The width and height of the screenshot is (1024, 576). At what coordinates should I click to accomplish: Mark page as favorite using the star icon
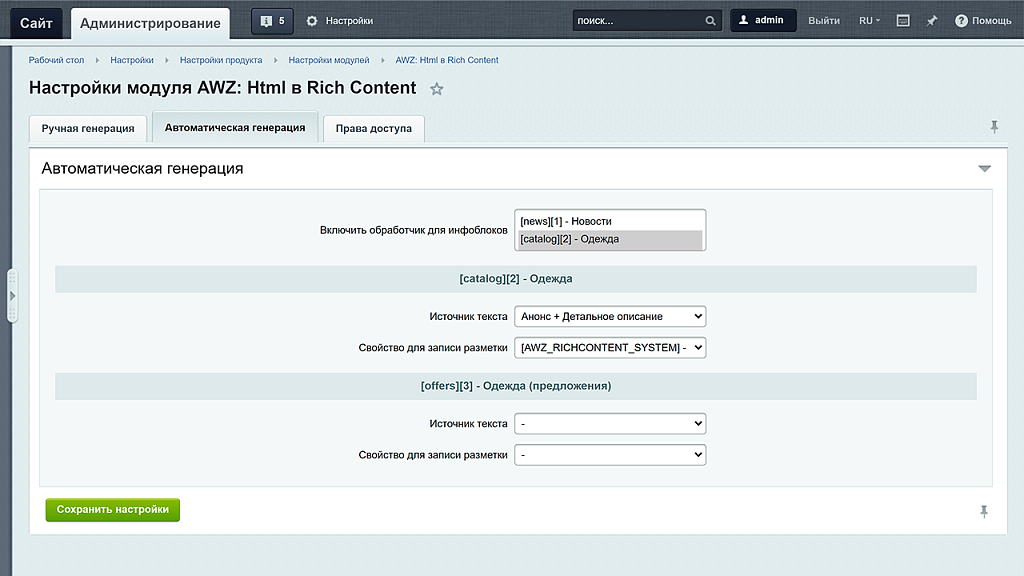(x=436, y=89)
